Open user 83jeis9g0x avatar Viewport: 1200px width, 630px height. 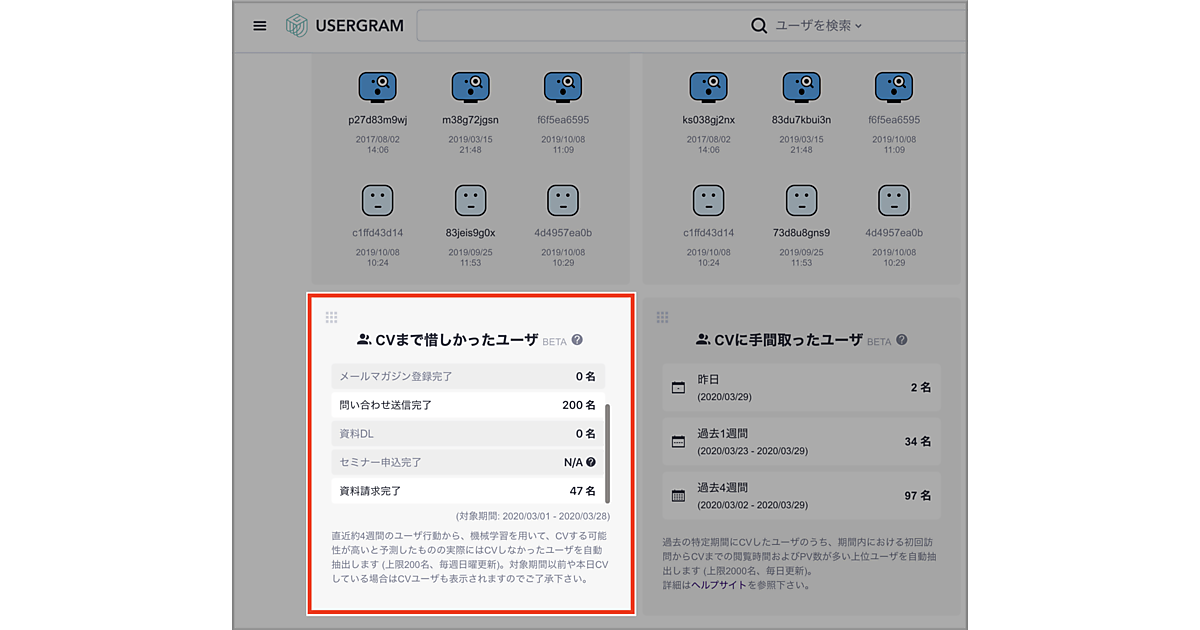[x=470, y=201]
